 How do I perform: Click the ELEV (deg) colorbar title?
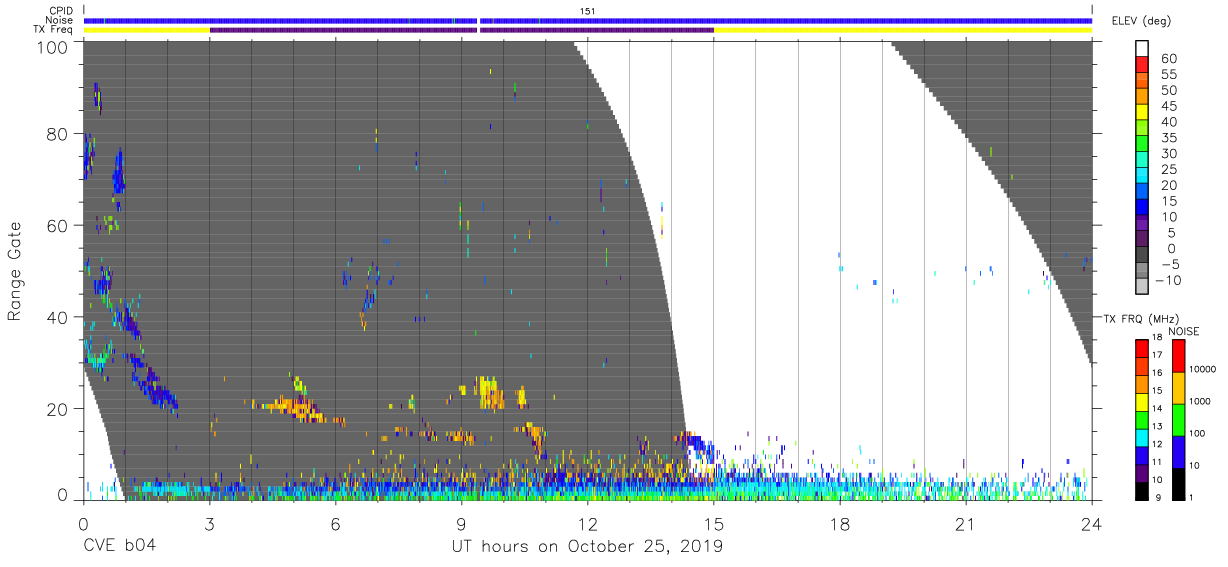point(1144,23)
